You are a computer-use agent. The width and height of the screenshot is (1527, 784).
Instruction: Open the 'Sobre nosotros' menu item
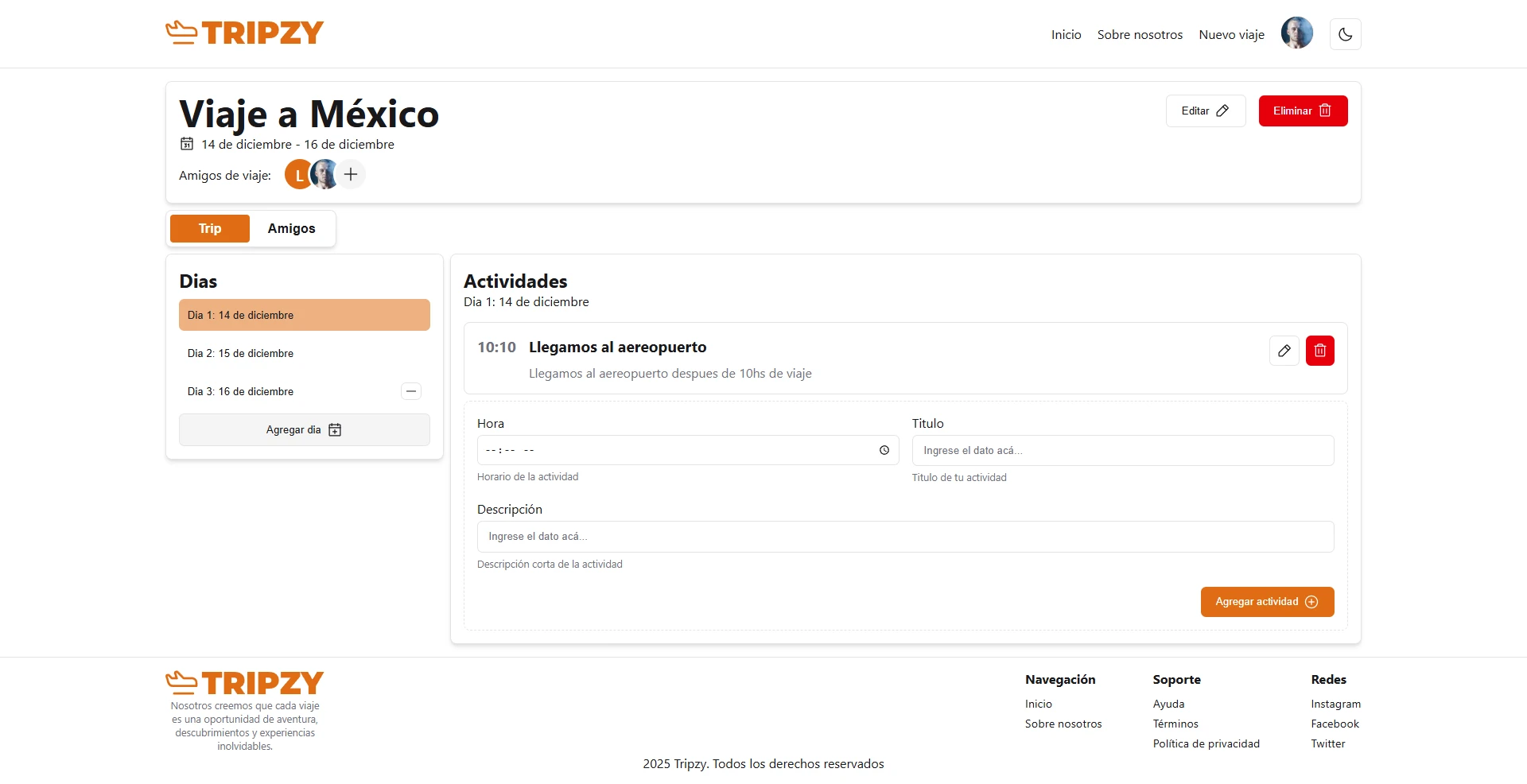click(1140, 34)
